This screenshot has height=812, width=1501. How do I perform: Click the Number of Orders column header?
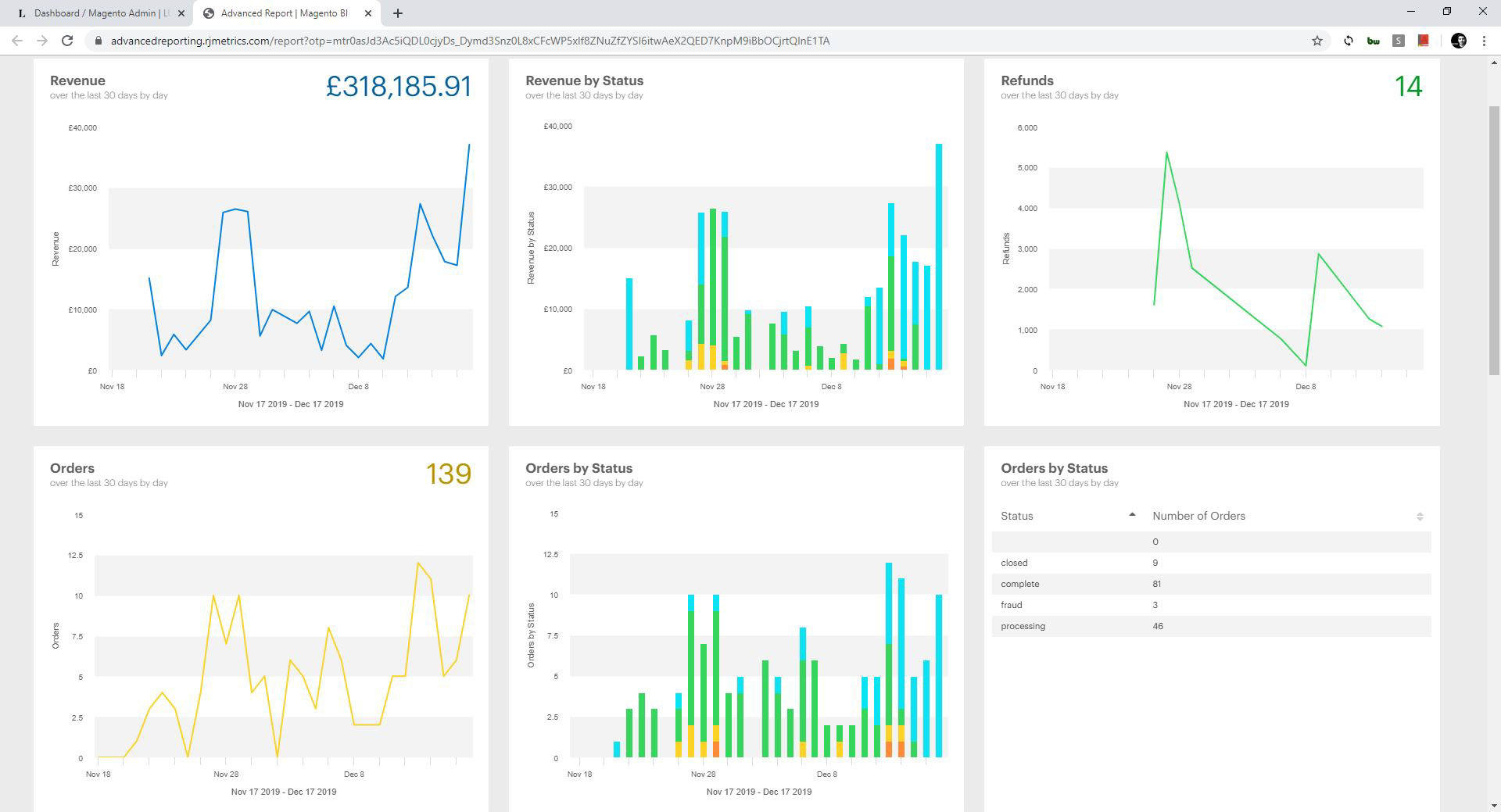[1198, 516]
